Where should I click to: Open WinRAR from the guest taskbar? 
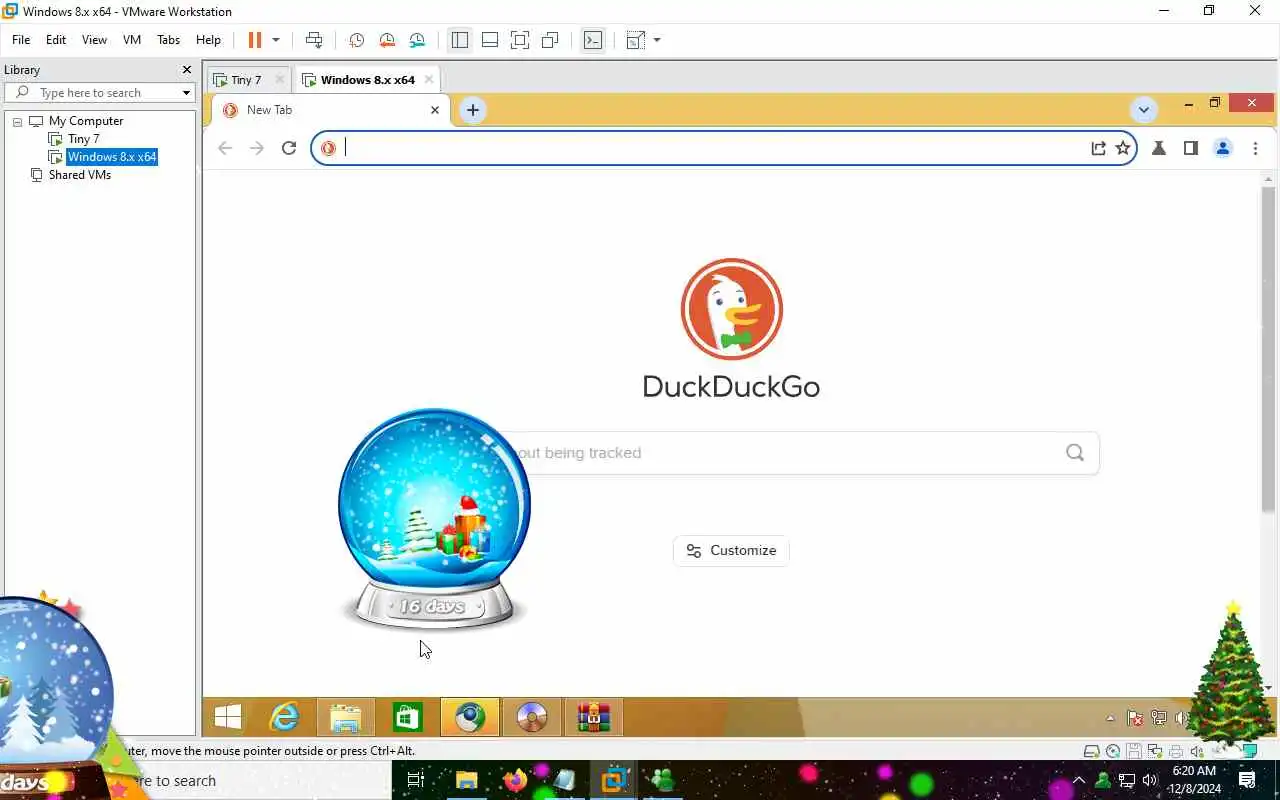coord(594,717)
